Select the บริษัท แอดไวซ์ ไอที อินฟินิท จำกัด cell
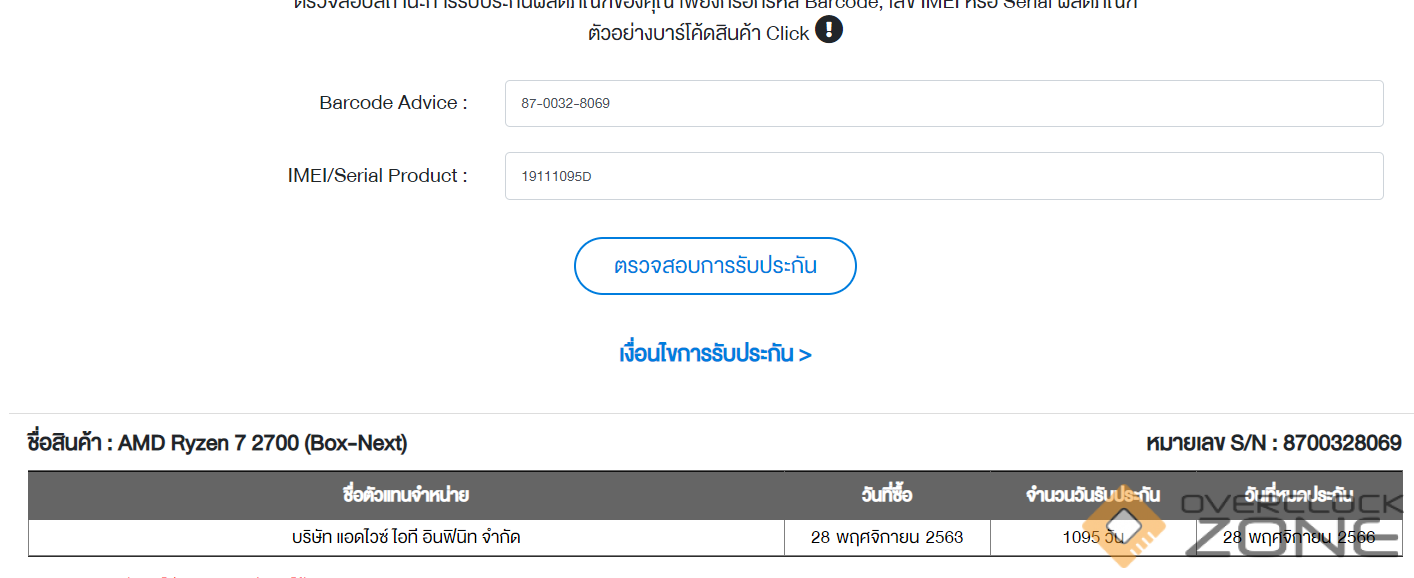 point(406,538)
